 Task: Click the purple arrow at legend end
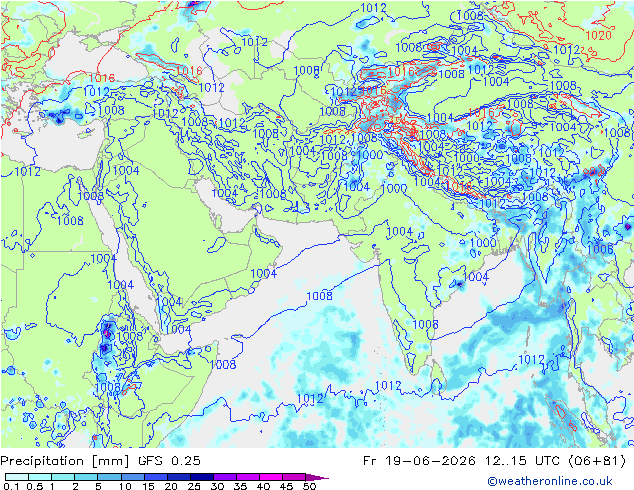point(317,477)
